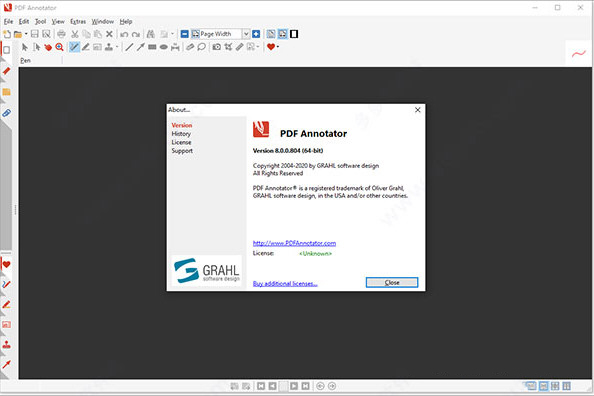594x396 pixels.
Task: Expand the Favorites heart dropdown arrow
Action: click(x=278, y=47)
